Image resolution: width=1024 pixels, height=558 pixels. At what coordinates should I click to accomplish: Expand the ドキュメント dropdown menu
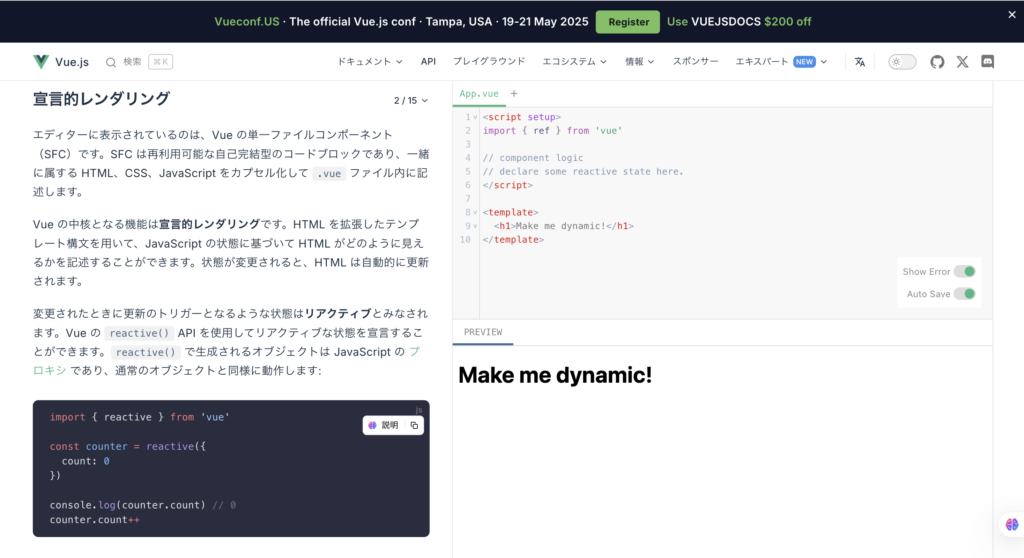coord(369,62)
